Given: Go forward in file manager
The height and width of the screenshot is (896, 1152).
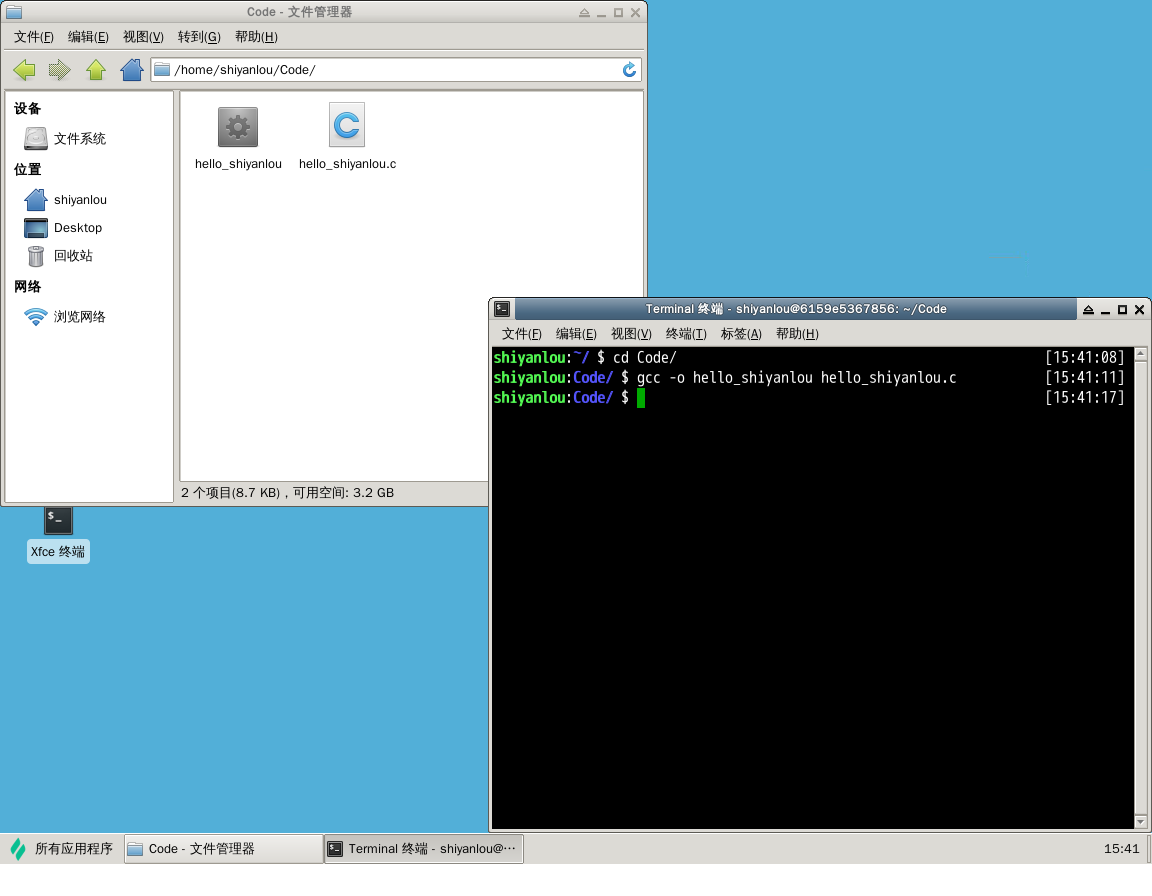Looking at the screenshot, I should [60, 70].
